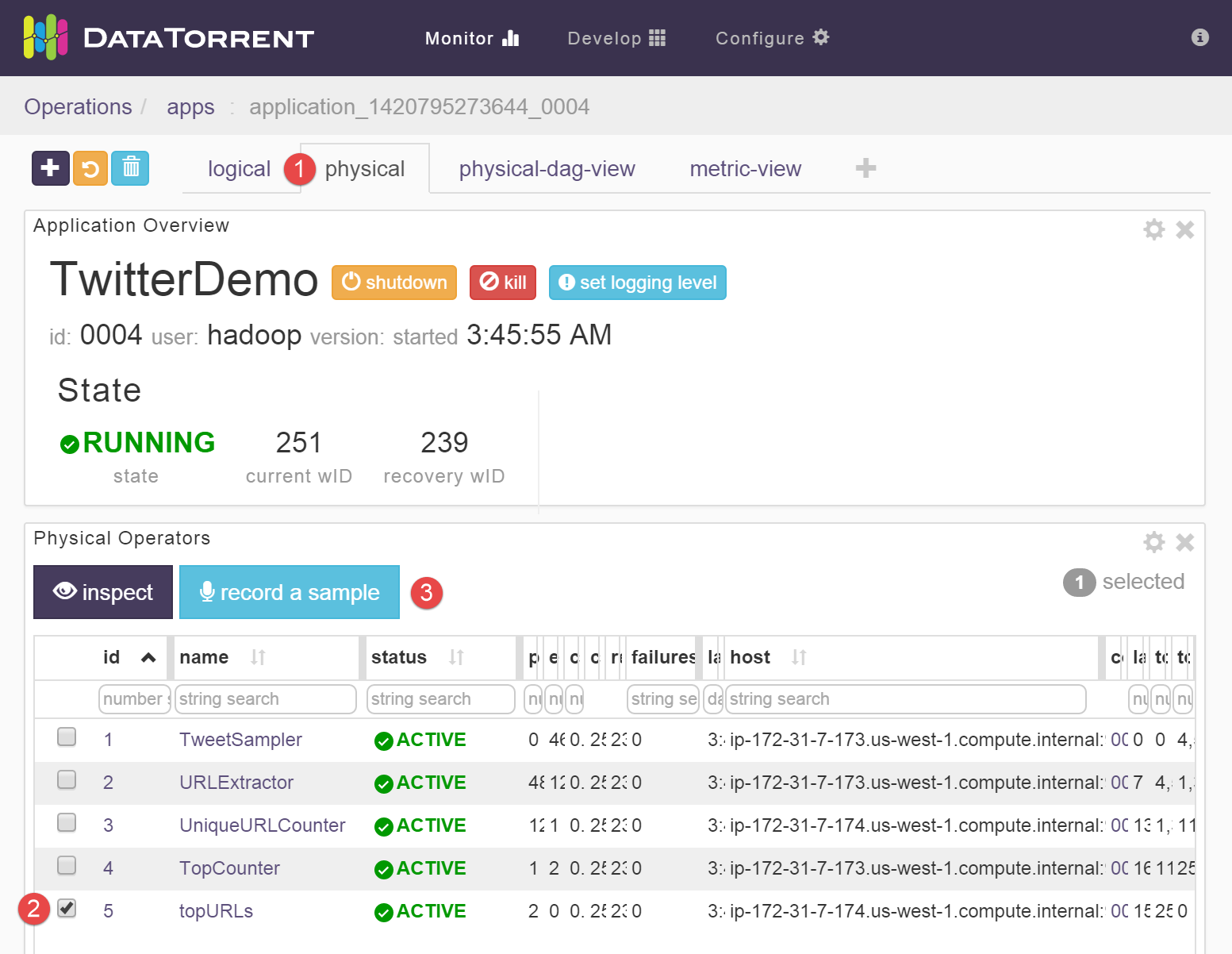Viewport: 1232px width, 954px height.
Task: Switch to the physical-dag-view tab
Action: point(547,169)
